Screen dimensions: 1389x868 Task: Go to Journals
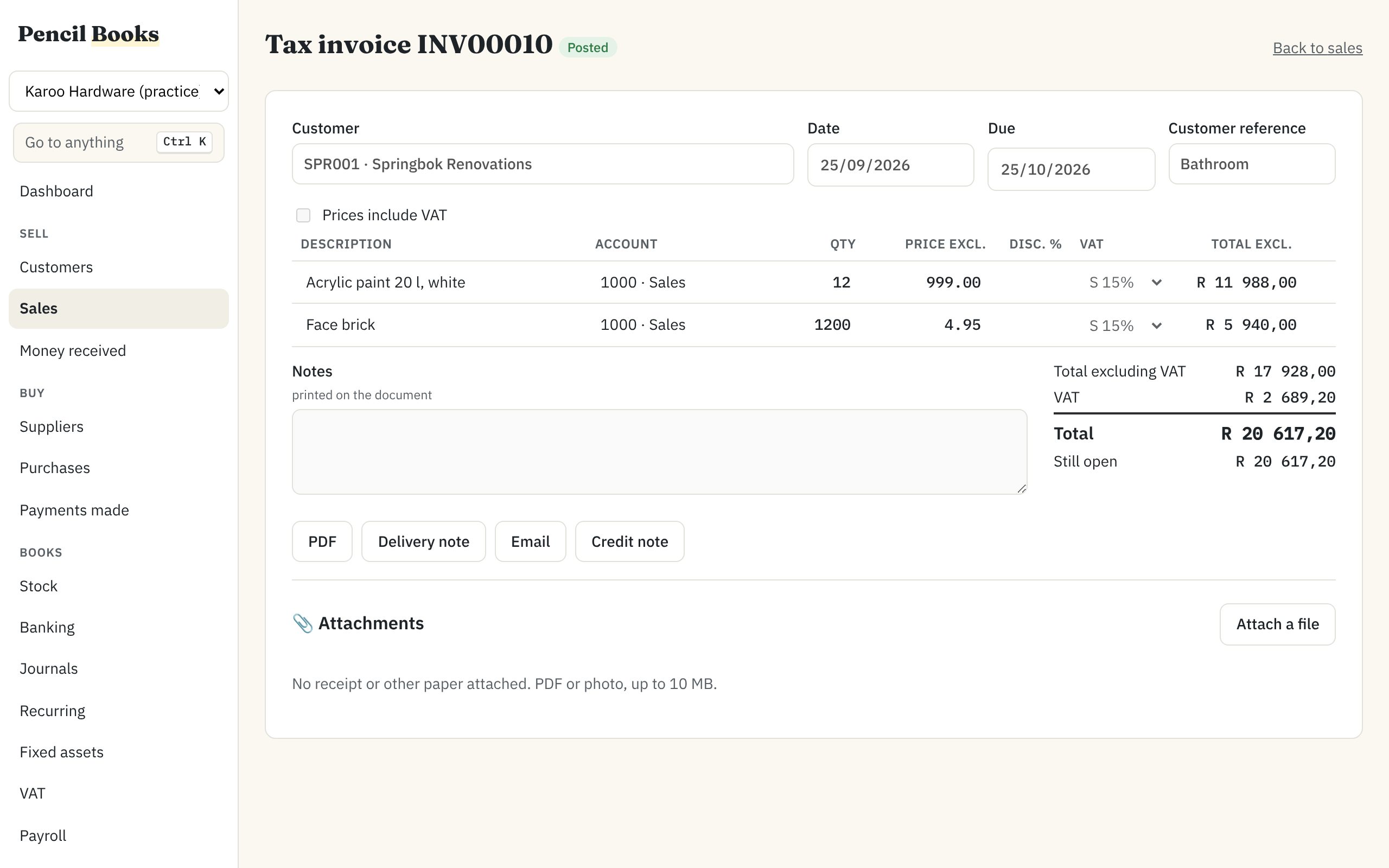tap(119, 669)
